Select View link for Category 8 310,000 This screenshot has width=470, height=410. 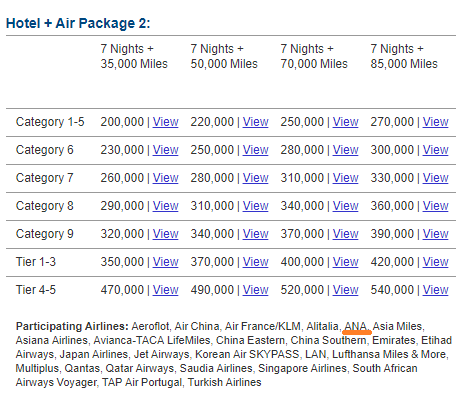[255, 206]
